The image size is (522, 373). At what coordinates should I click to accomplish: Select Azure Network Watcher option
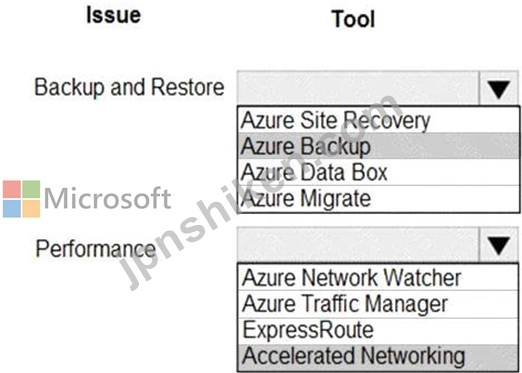pyautogui.click(x=379, y=277)
